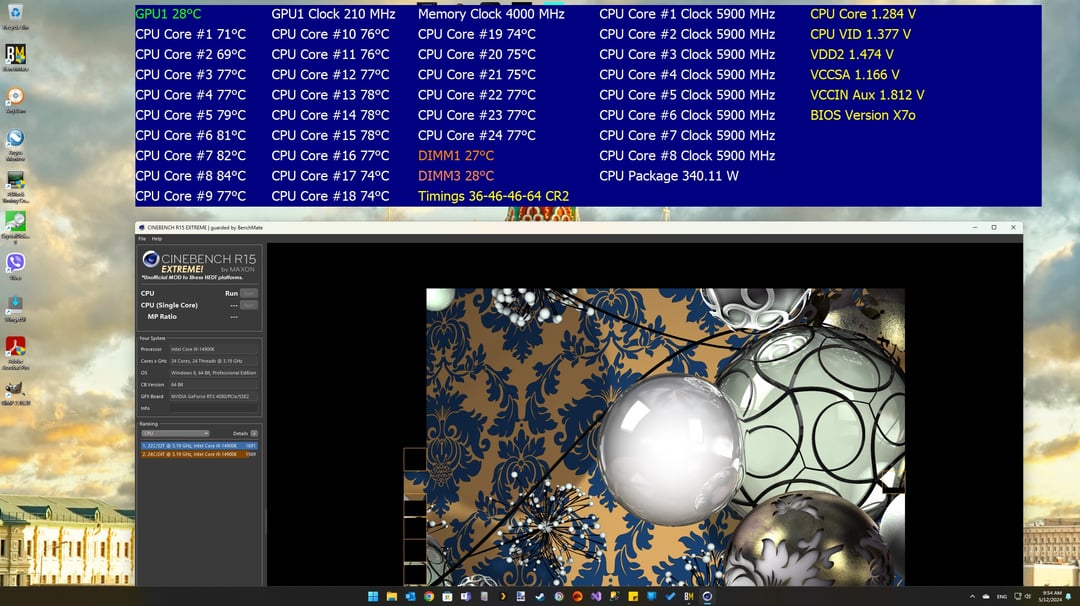1080x606 pixels.
Task: Click the 'Timings 36-46-46-64 CR2' reading
Action: pos(493,196)
